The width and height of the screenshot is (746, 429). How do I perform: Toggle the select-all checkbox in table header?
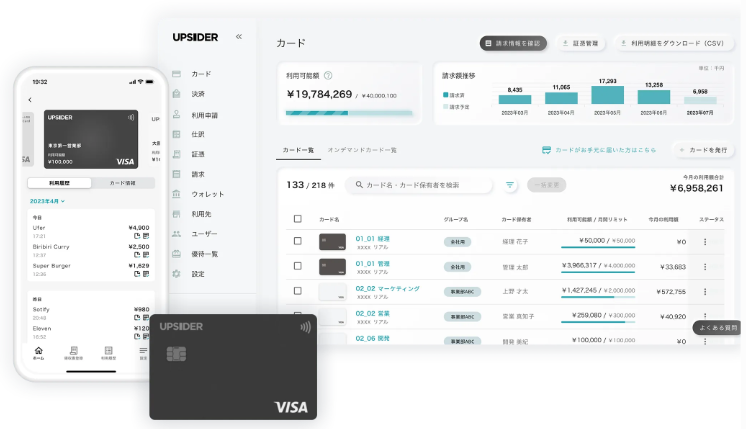pos(297,218)
